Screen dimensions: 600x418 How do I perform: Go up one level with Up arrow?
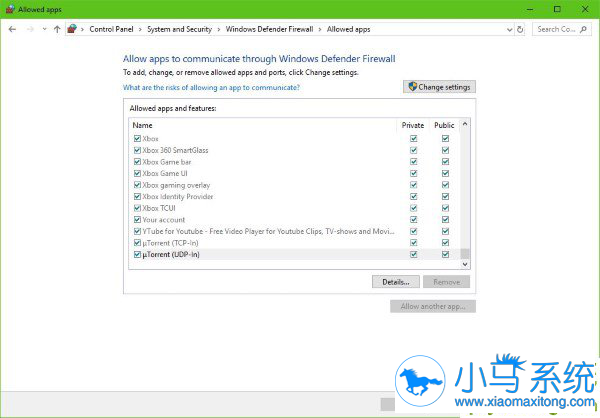pyautogui.click(x=57, y=29)
